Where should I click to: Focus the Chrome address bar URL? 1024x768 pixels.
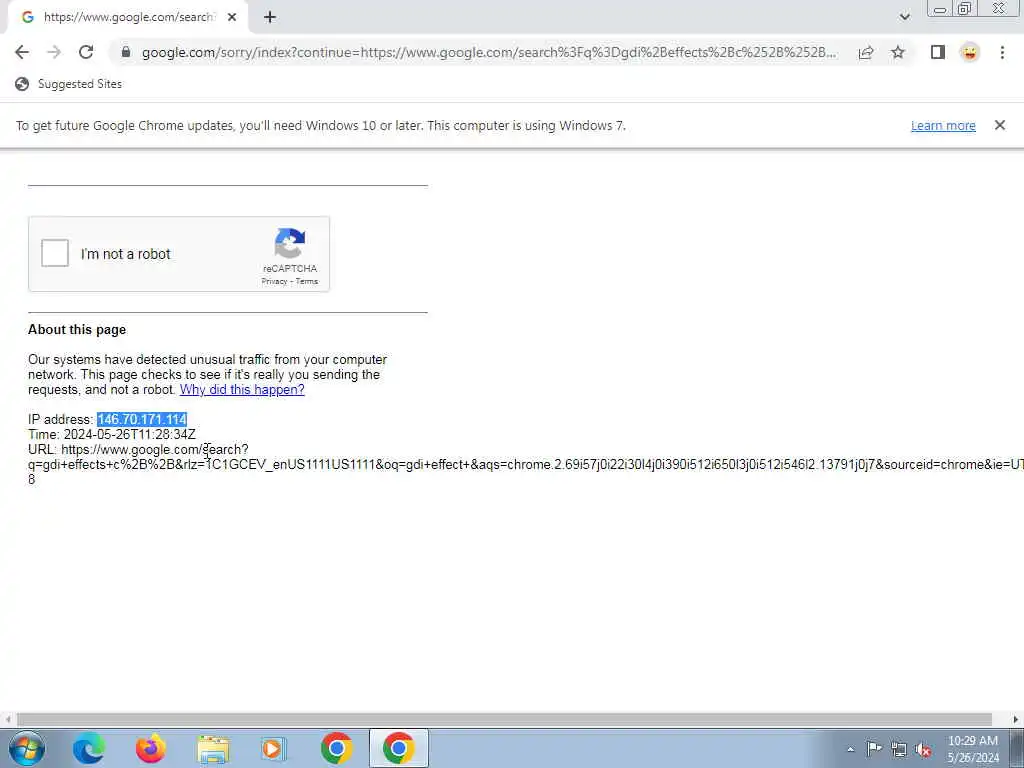click(x=488, y=52)
